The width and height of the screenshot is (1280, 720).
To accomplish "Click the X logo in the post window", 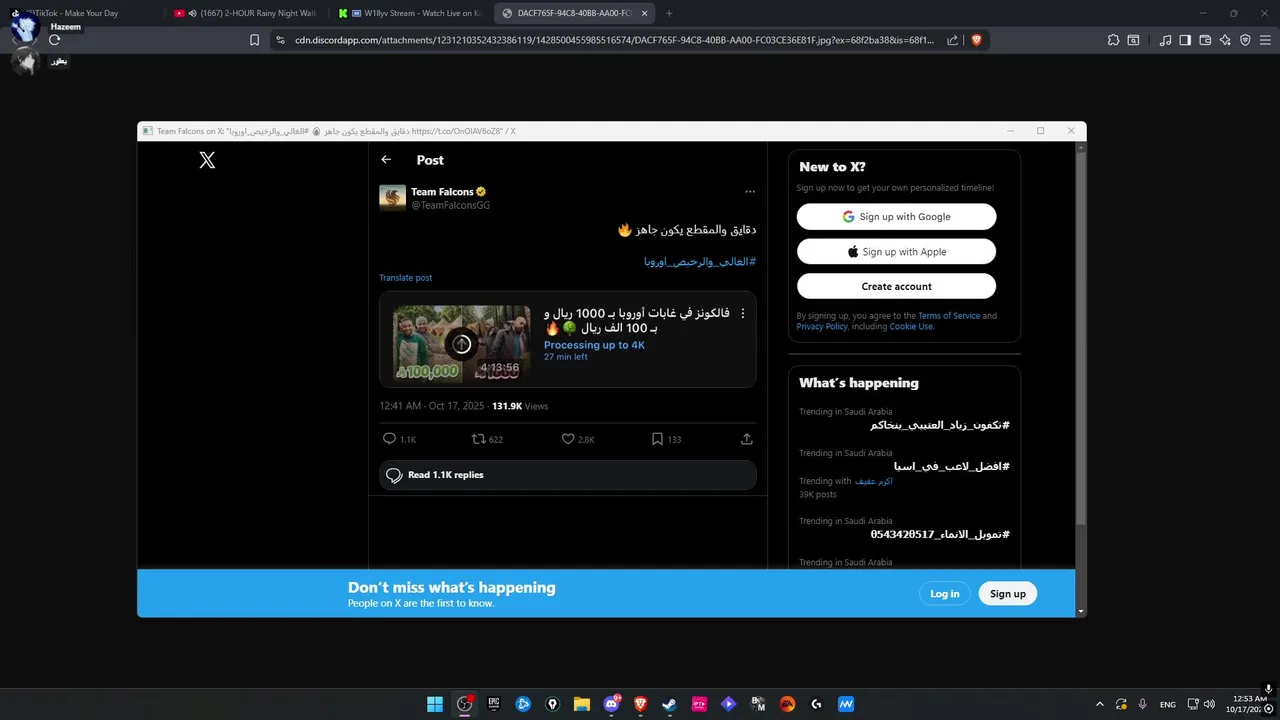I will [x=207, y=160].
